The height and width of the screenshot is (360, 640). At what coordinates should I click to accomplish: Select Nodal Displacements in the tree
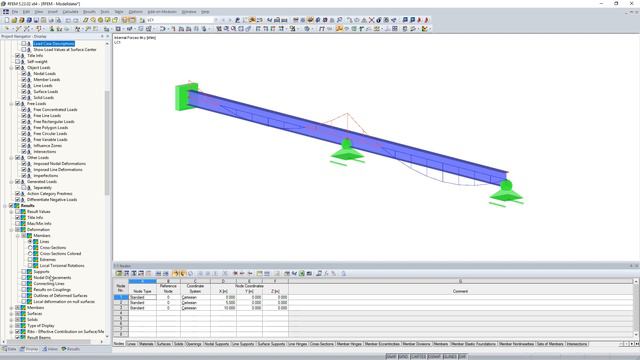pyautogui.click(x=52, y=278)
